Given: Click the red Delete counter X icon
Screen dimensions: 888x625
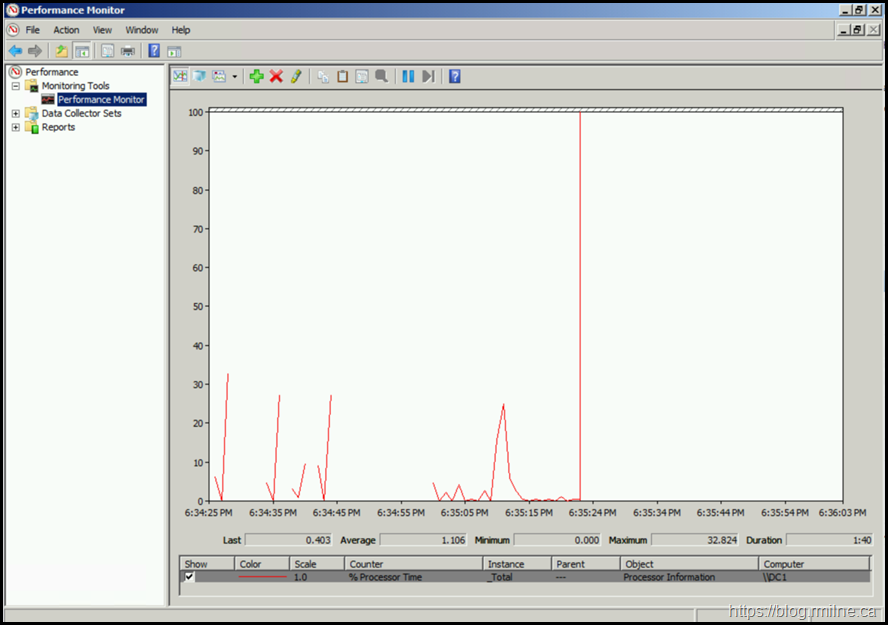Looking at the screenshot, I should coord(276,76).
